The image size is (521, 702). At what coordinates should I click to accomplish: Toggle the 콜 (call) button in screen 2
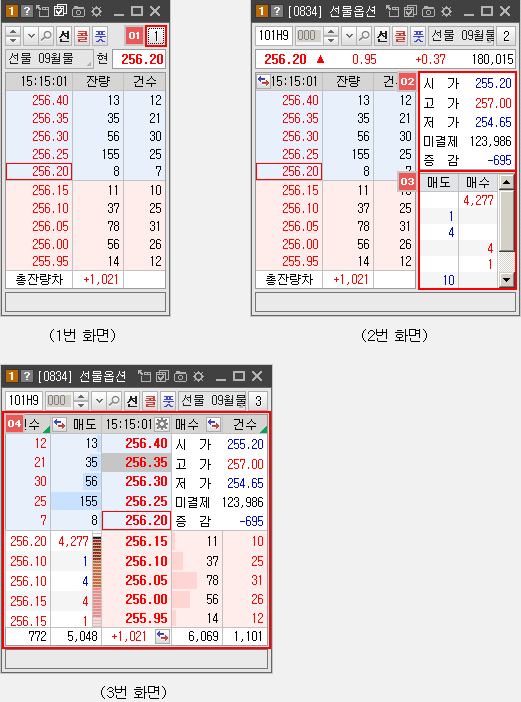pos(400,35)
